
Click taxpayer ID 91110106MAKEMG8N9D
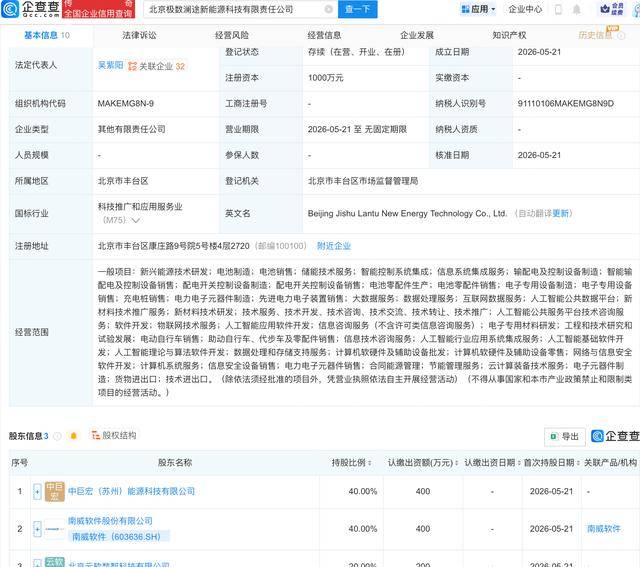click(x=566, y=104)
